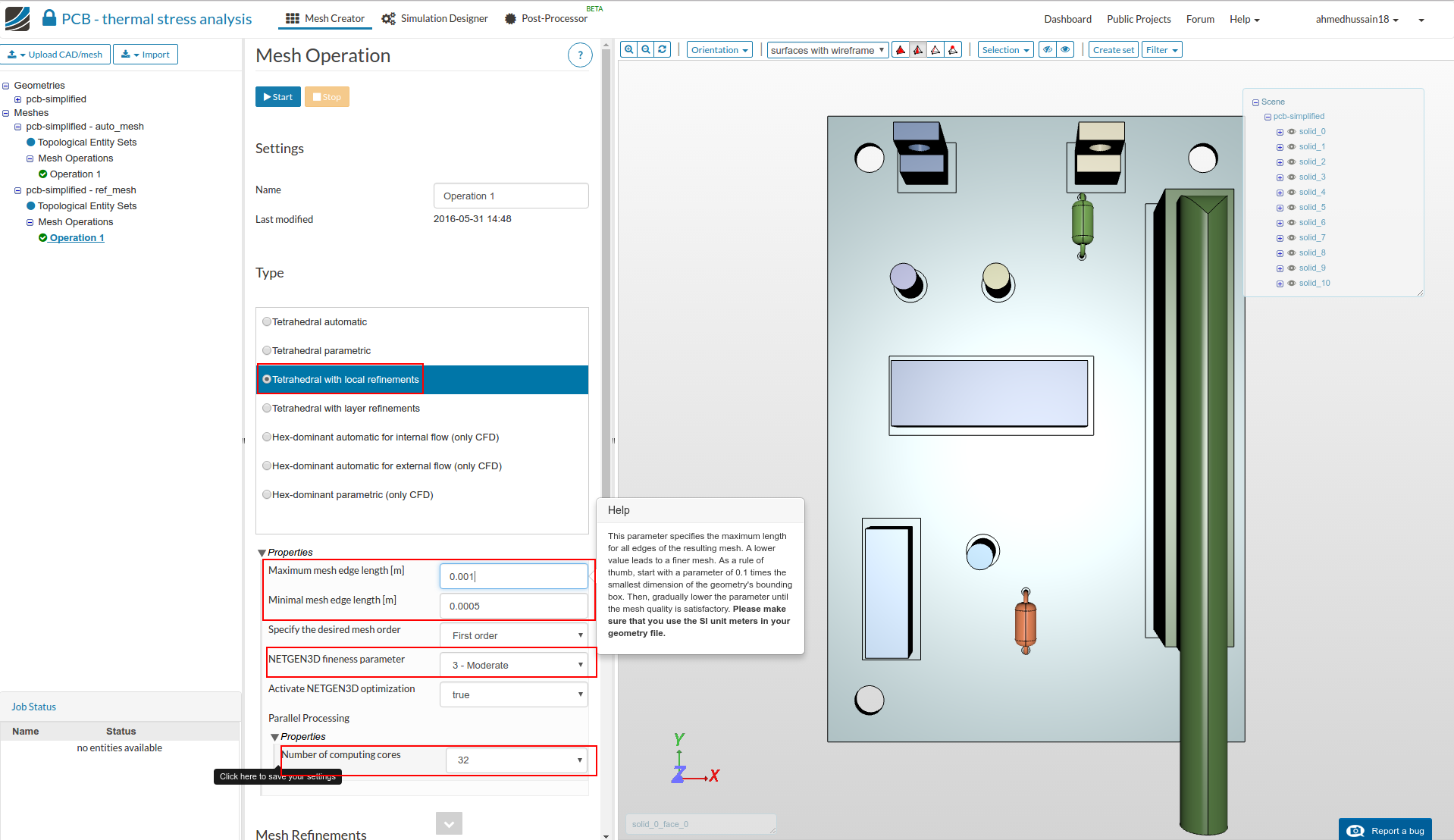Click the operation Name input field

coord(511,196)
